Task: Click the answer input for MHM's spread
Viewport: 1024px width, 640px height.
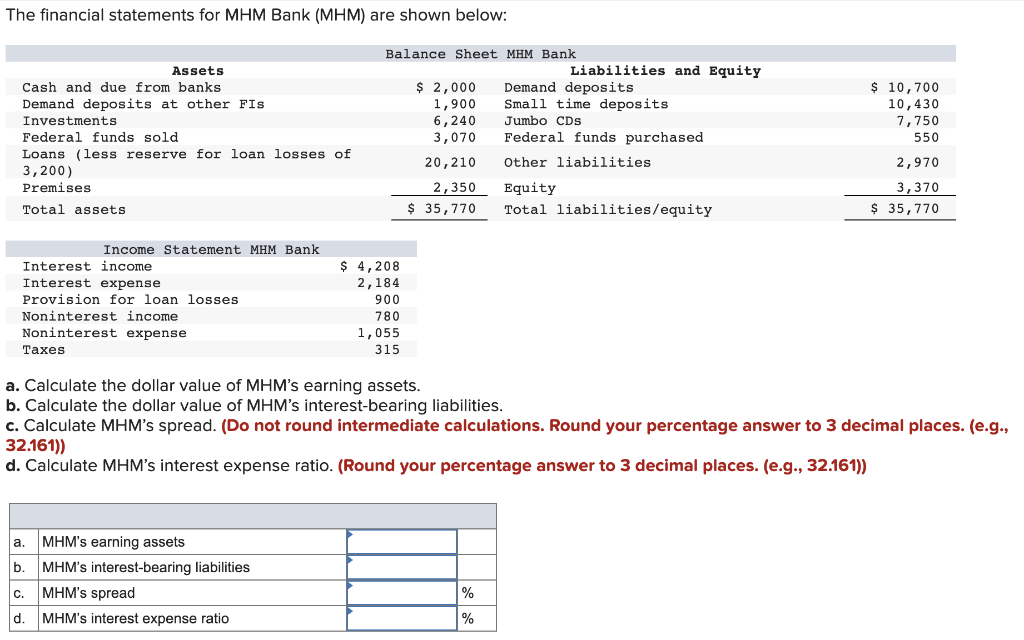Action: 400,592
